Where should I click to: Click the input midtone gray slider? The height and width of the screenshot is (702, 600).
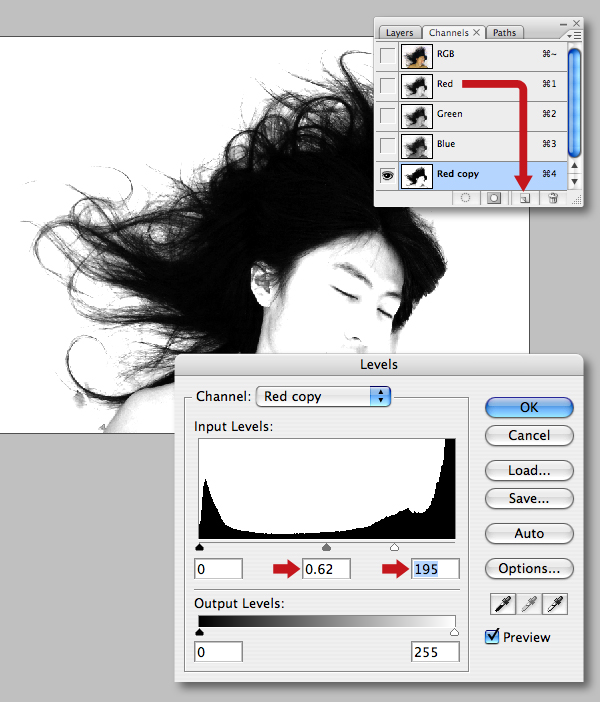[x=326, y=547]
